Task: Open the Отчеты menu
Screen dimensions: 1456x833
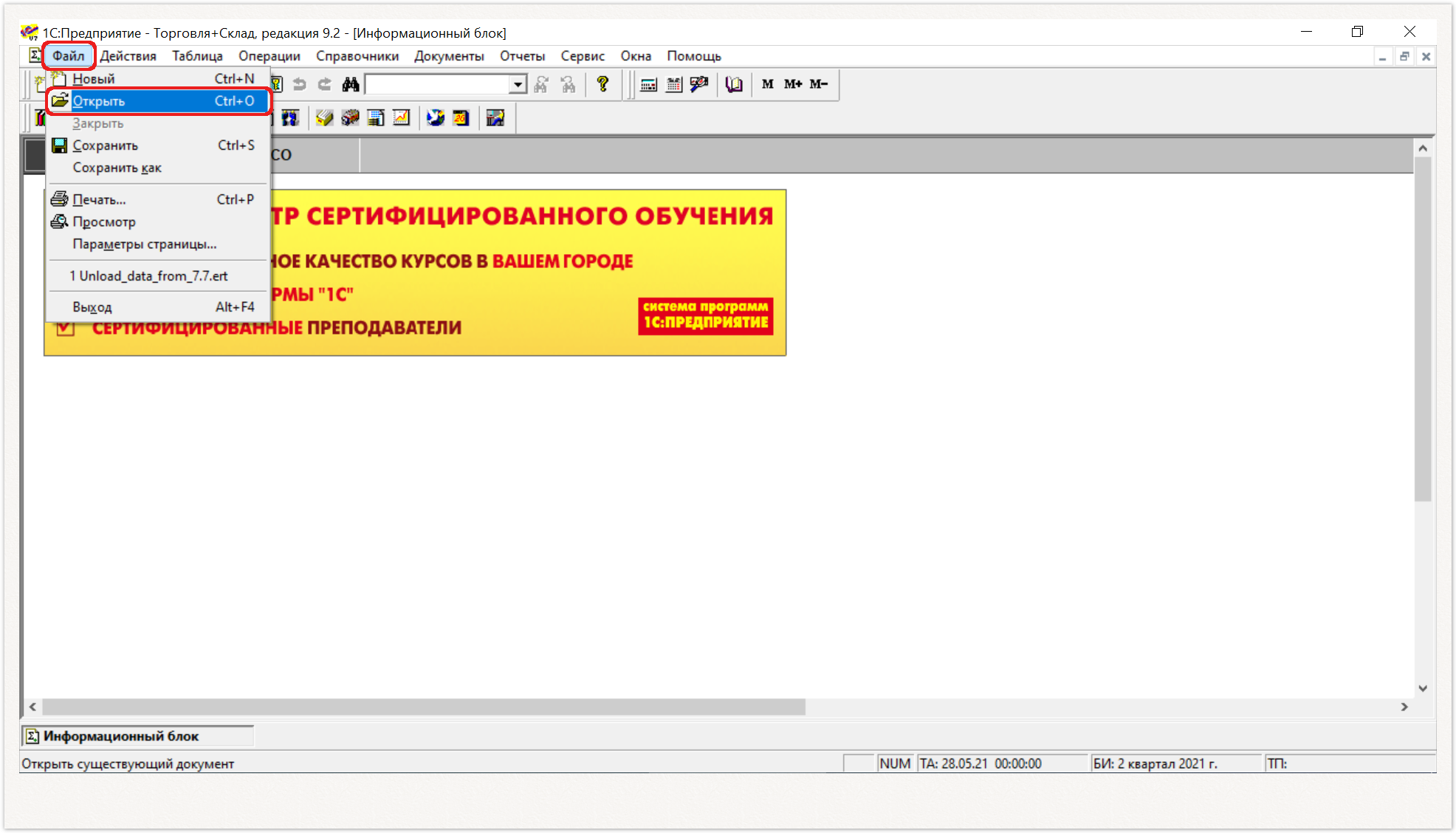Action: click(x=522, y=56)
